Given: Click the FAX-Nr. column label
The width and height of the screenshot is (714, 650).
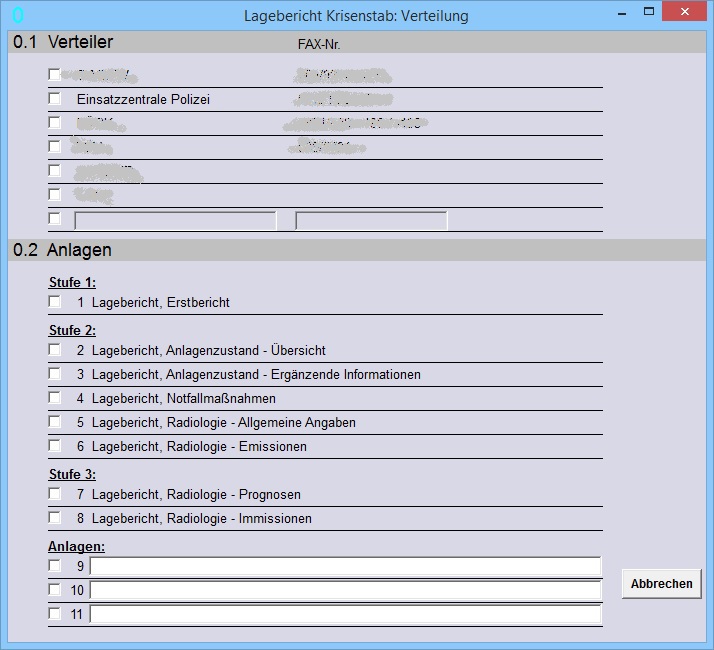Looking at the screenshot, I should coord(319,44).
